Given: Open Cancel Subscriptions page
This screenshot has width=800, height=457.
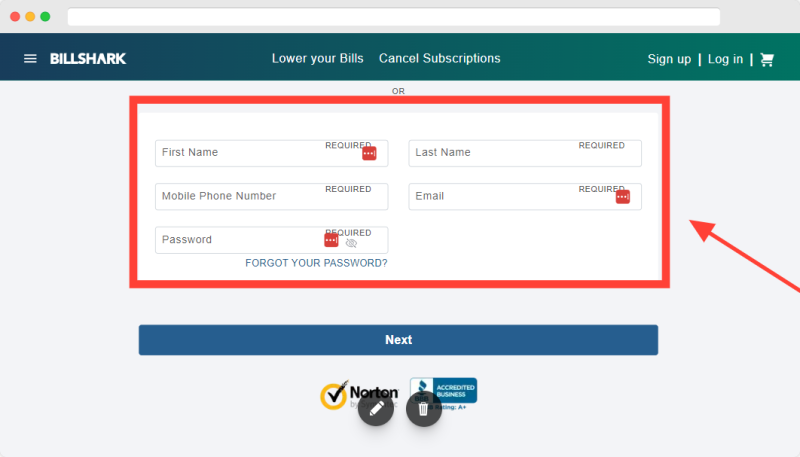Looking at the screenshot, I should (439, 59).
